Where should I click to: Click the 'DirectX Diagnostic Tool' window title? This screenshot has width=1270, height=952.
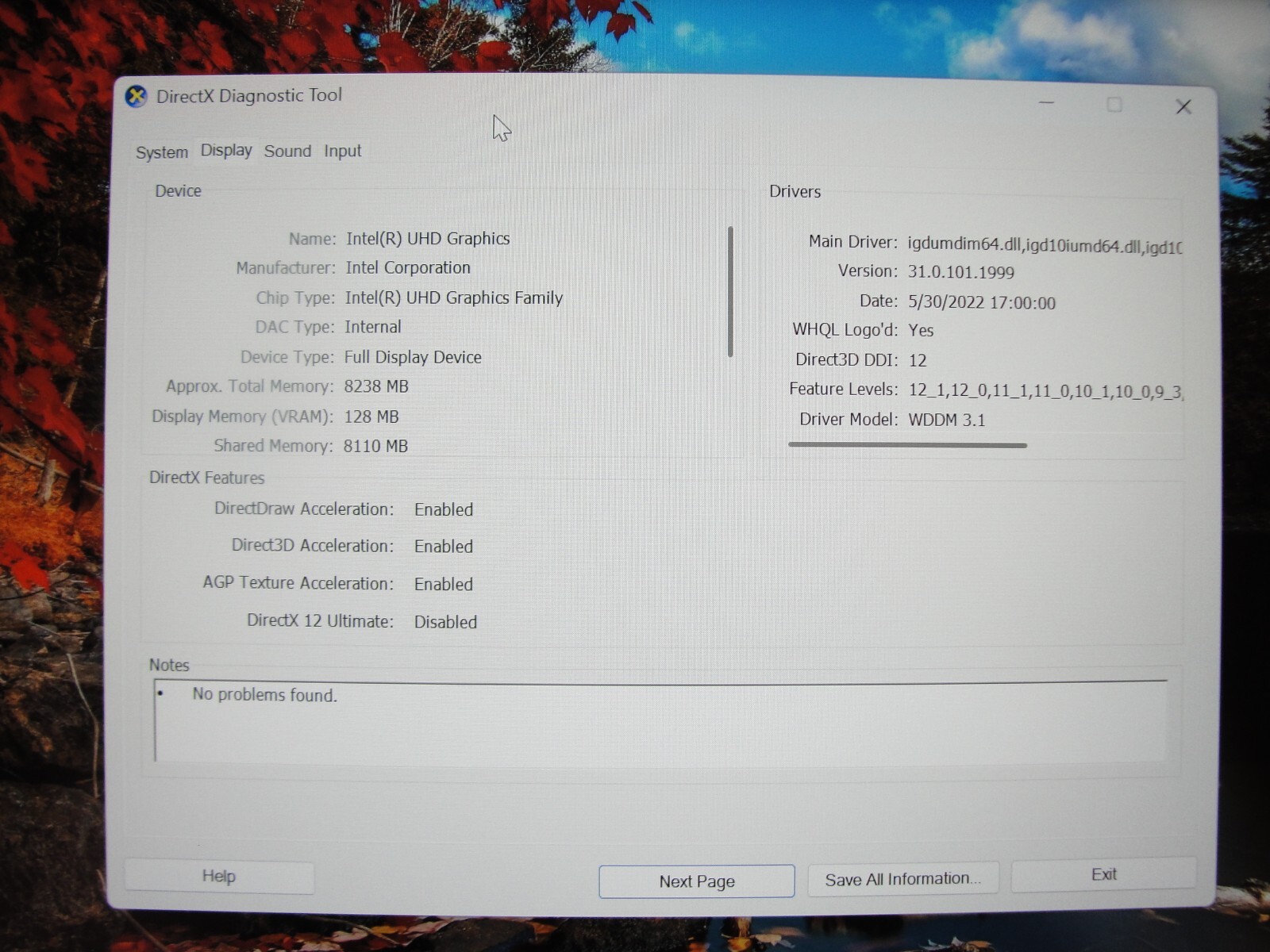249,96
